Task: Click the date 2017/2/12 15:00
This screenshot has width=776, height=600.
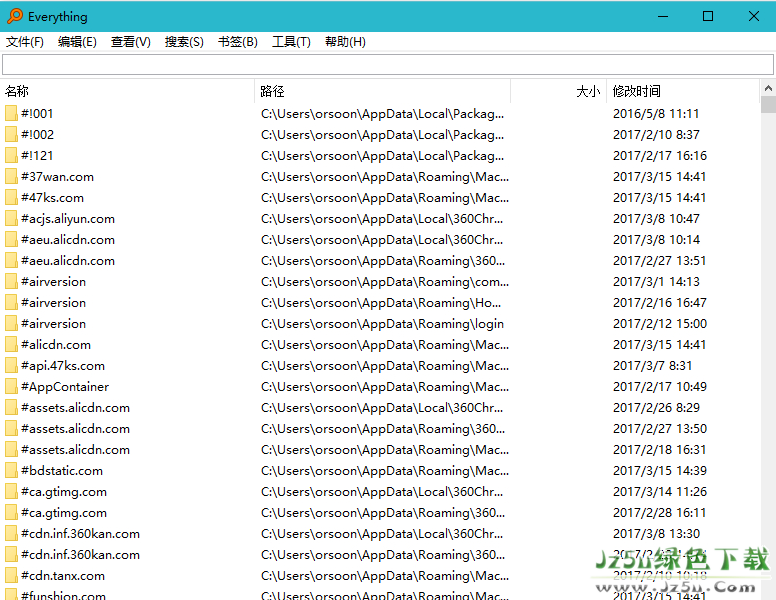Action: click(x=660, y=323)
